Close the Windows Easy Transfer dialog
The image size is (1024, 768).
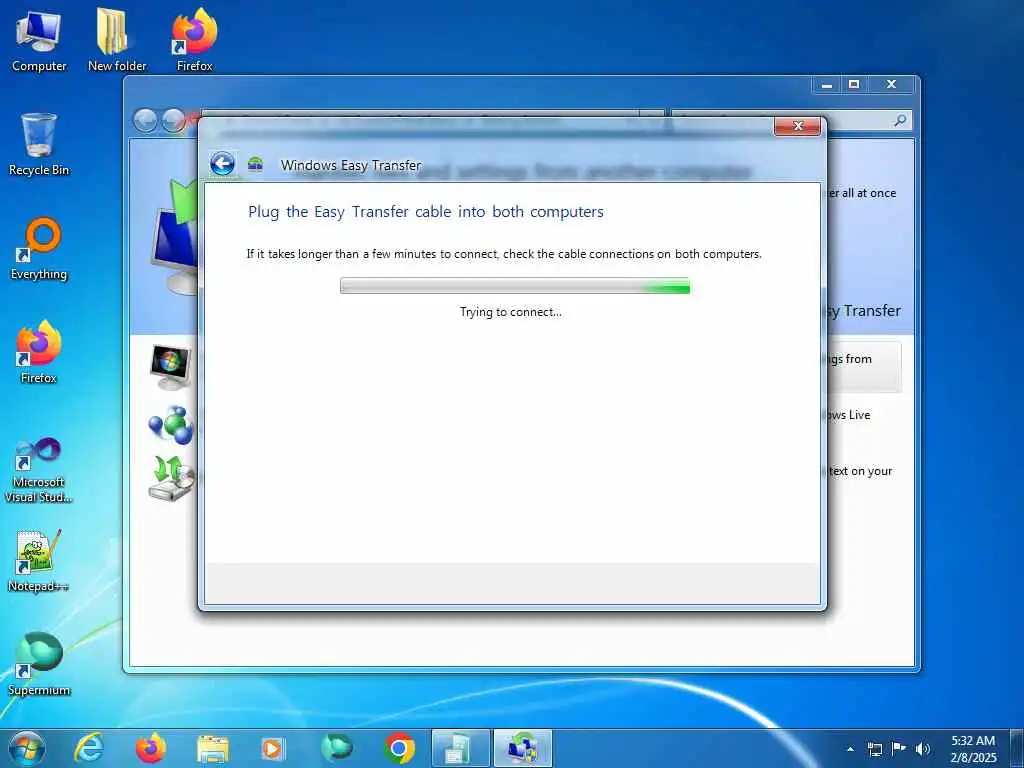(x=797, y=126)
